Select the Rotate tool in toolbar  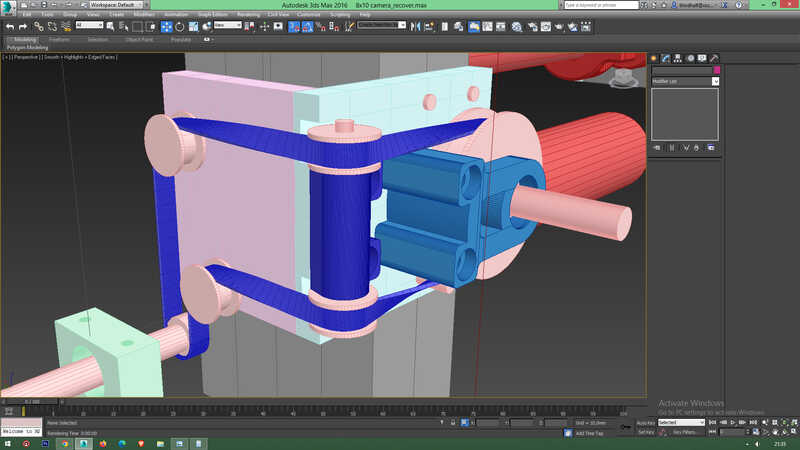[x=180, y=26]
